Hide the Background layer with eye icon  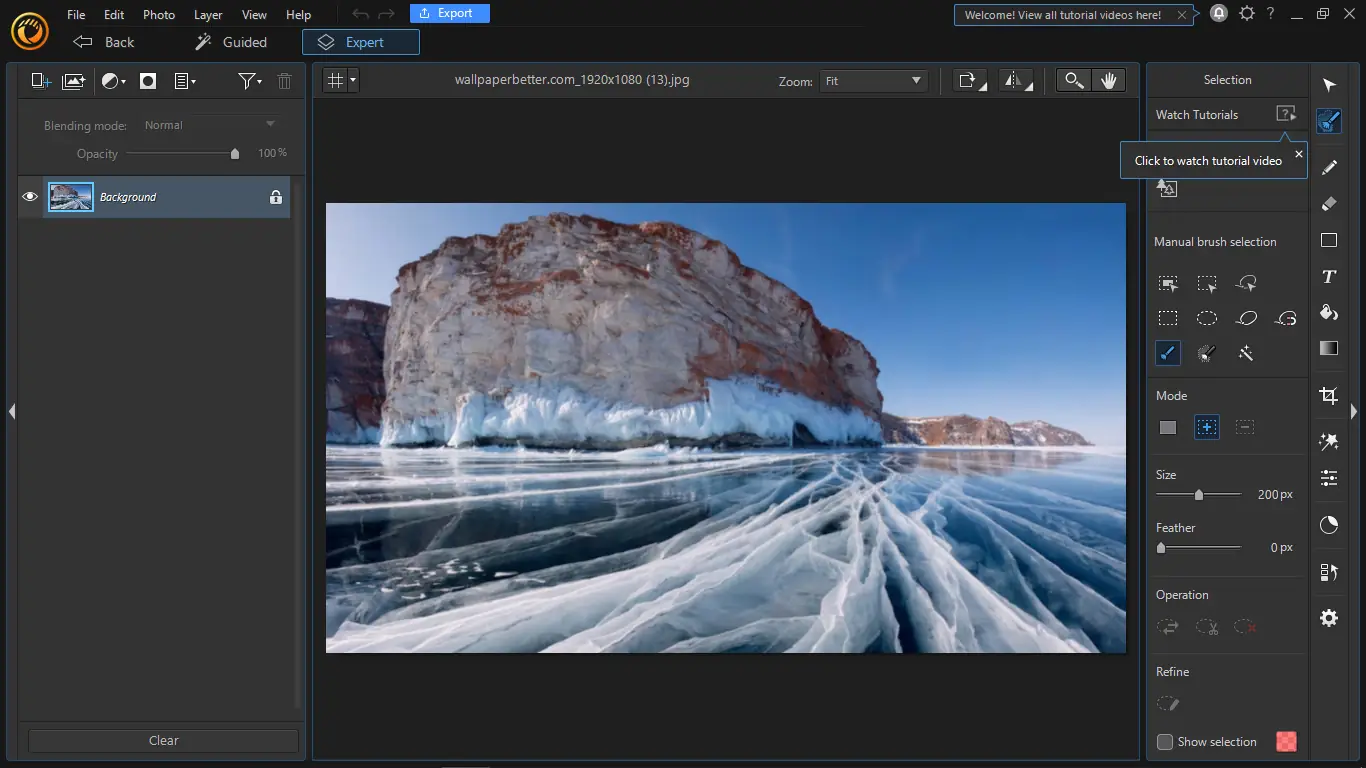coord(30,197)
